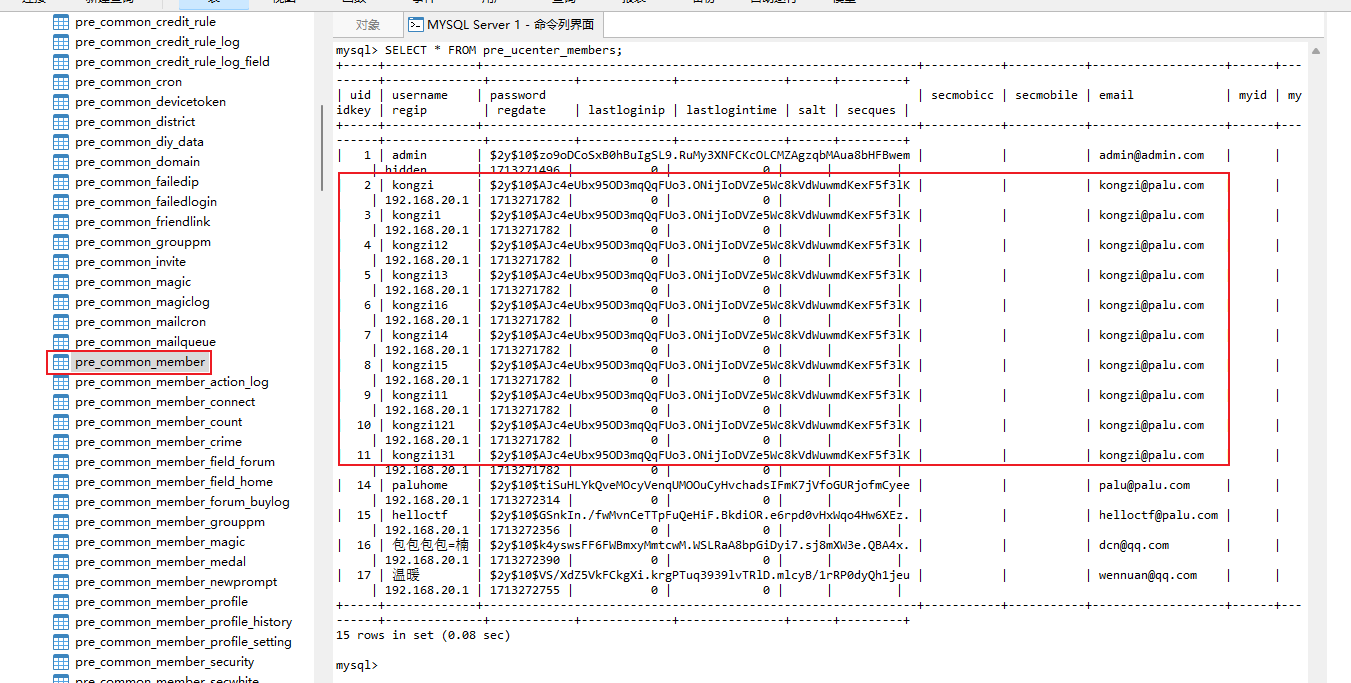Click the table icon for pre_common_invite

coord(60,262)
